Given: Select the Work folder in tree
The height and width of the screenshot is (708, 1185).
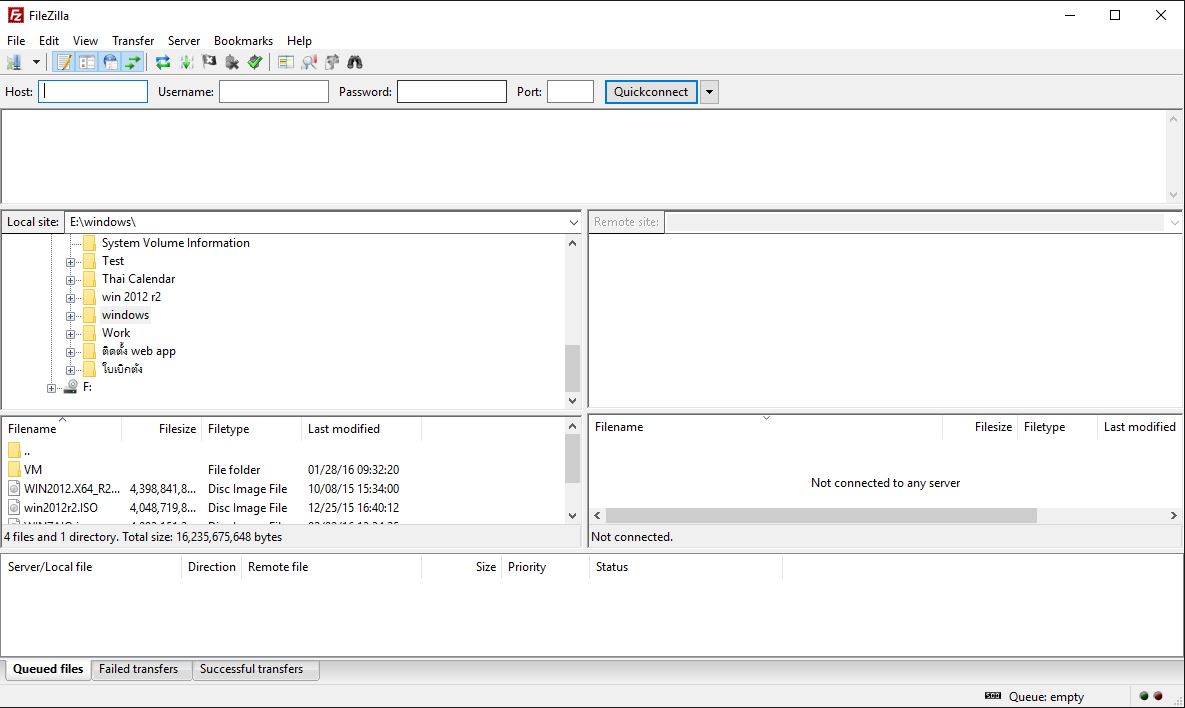Looking at the screenshot, I should [x=116, y=332].
